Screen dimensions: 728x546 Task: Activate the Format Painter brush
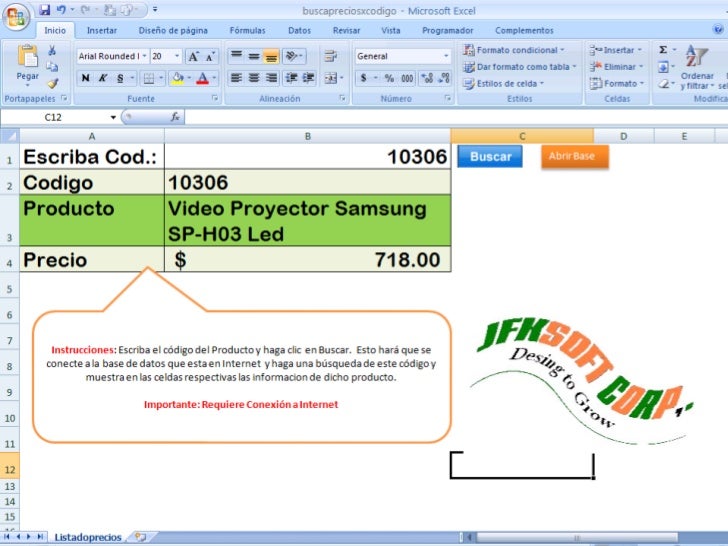pos(52,83)
